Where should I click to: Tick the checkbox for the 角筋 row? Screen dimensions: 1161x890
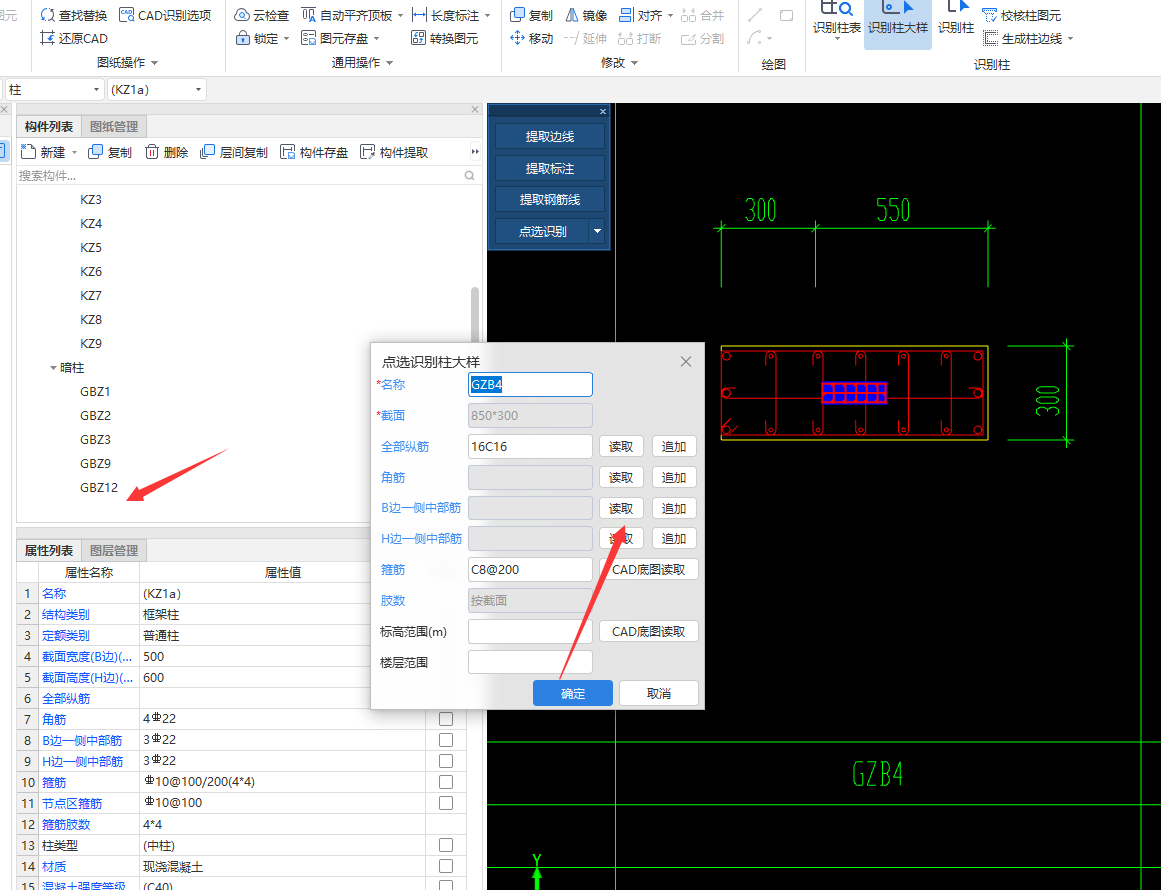[x=446, y=718]
